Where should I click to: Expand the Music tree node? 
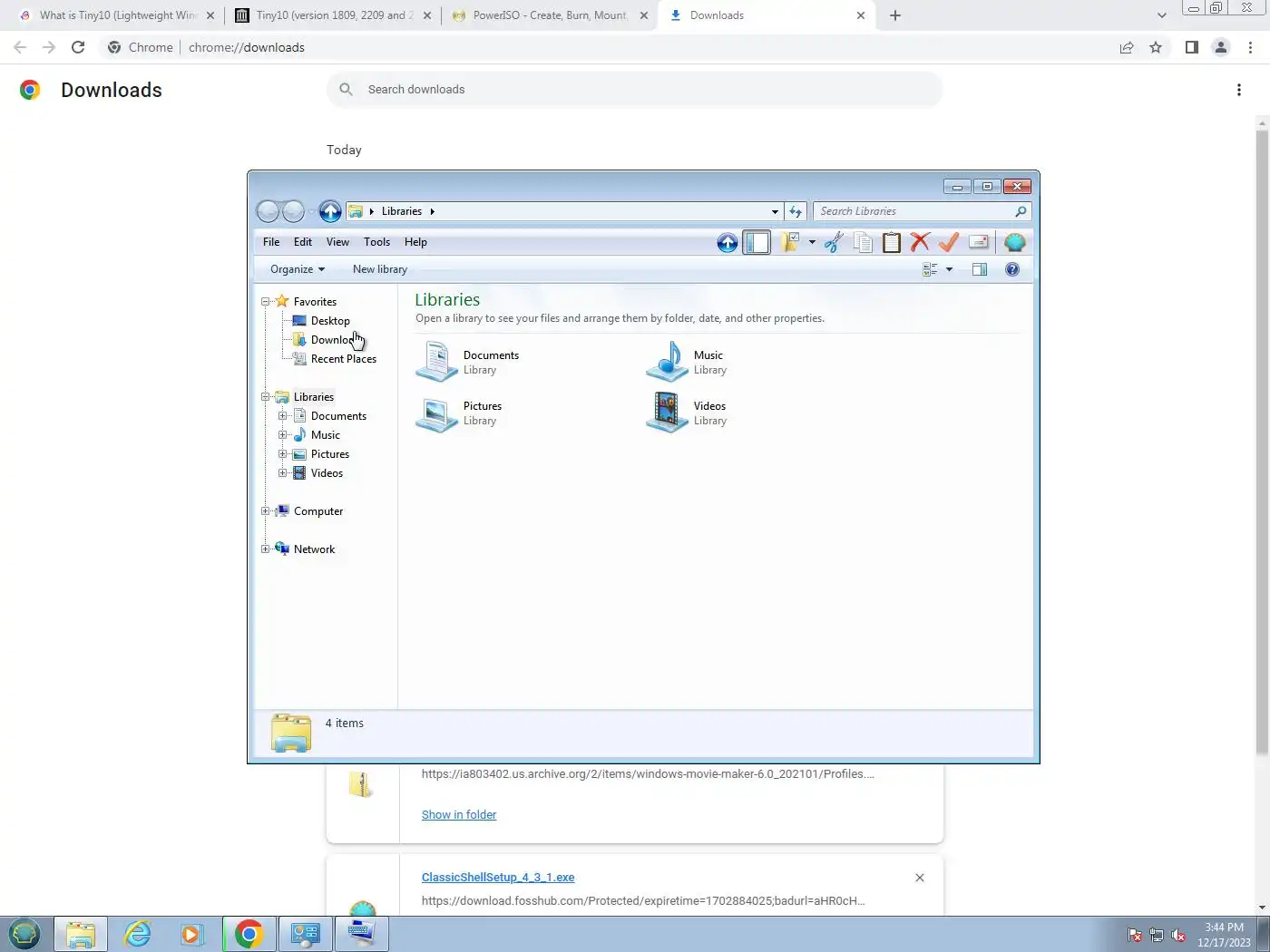coord(283,435)
